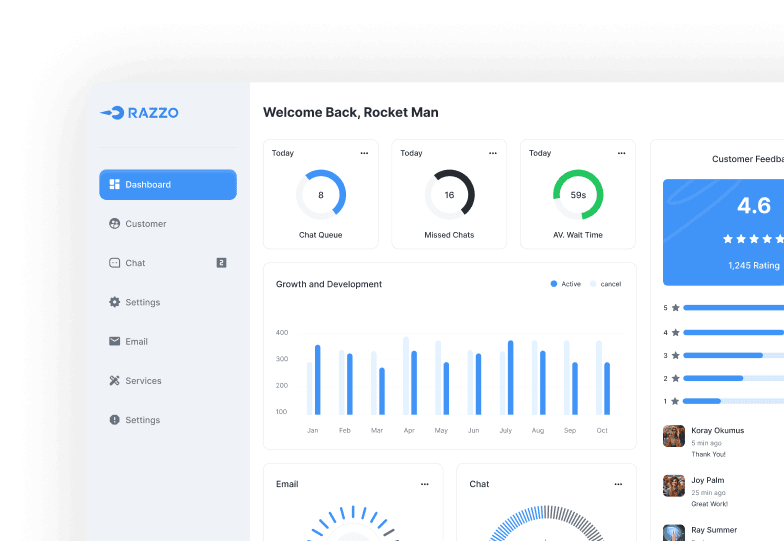The height and width of the screenshot is (541, 784).
Task: Open Settings with the exclamation icon
Action: [x=168, y=420]
